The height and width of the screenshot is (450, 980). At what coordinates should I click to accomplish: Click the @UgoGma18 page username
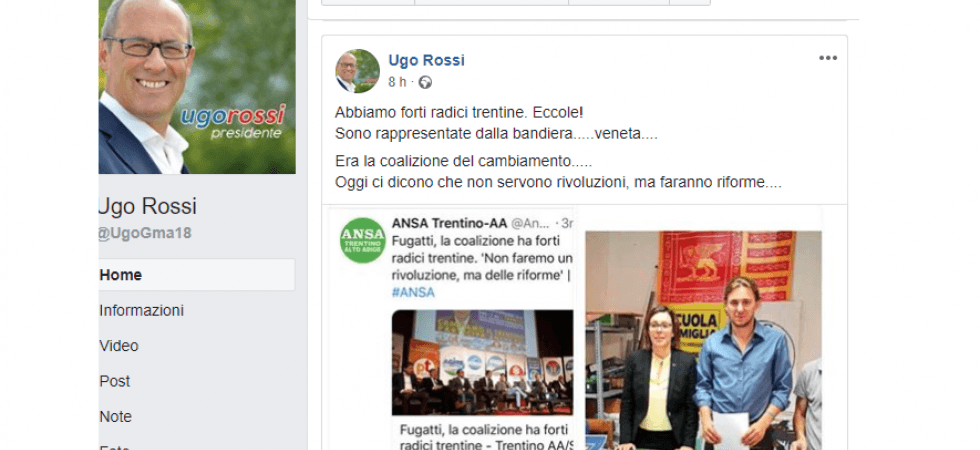[x=145, y=234]
